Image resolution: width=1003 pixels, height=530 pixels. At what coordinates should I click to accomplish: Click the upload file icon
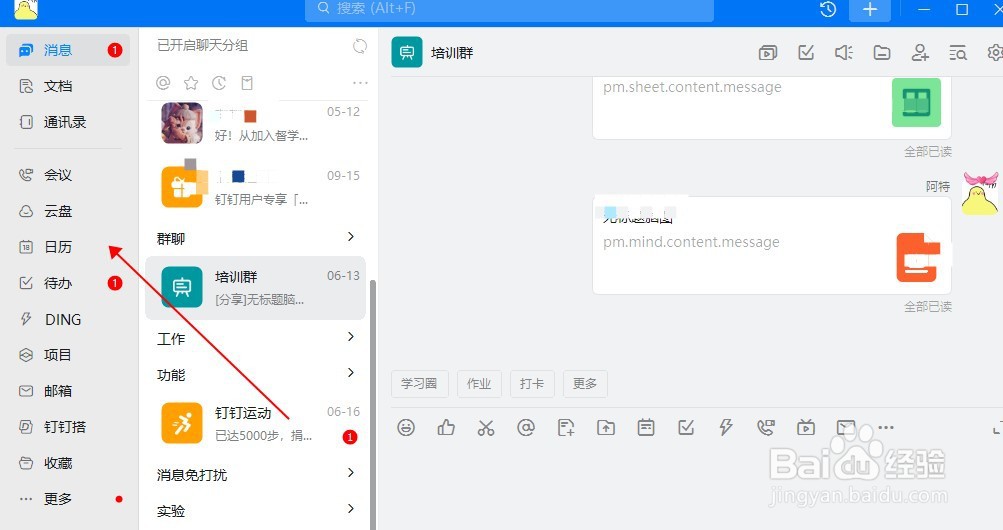coord(606,427)
